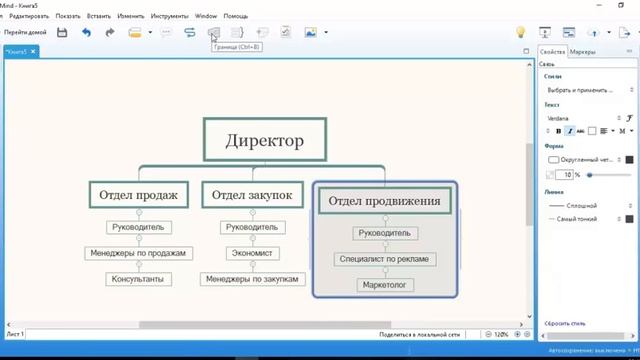Add a relationship with the blue link icon
Screen dimensions: 640x360
pos(190,32)
